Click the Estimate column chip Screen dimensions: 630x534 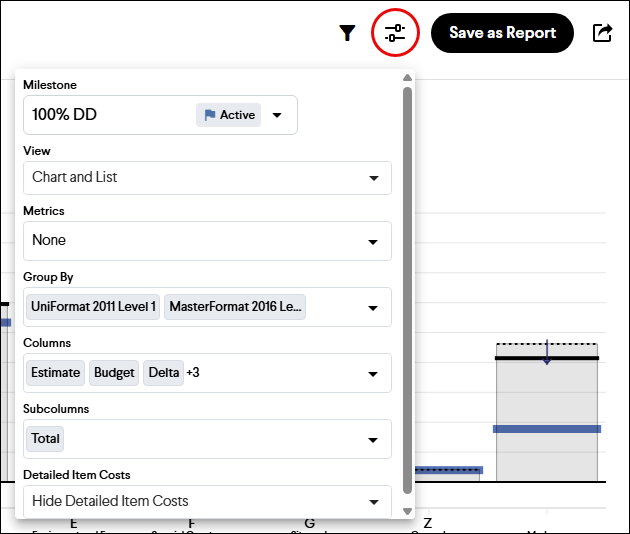click(55, 373)
